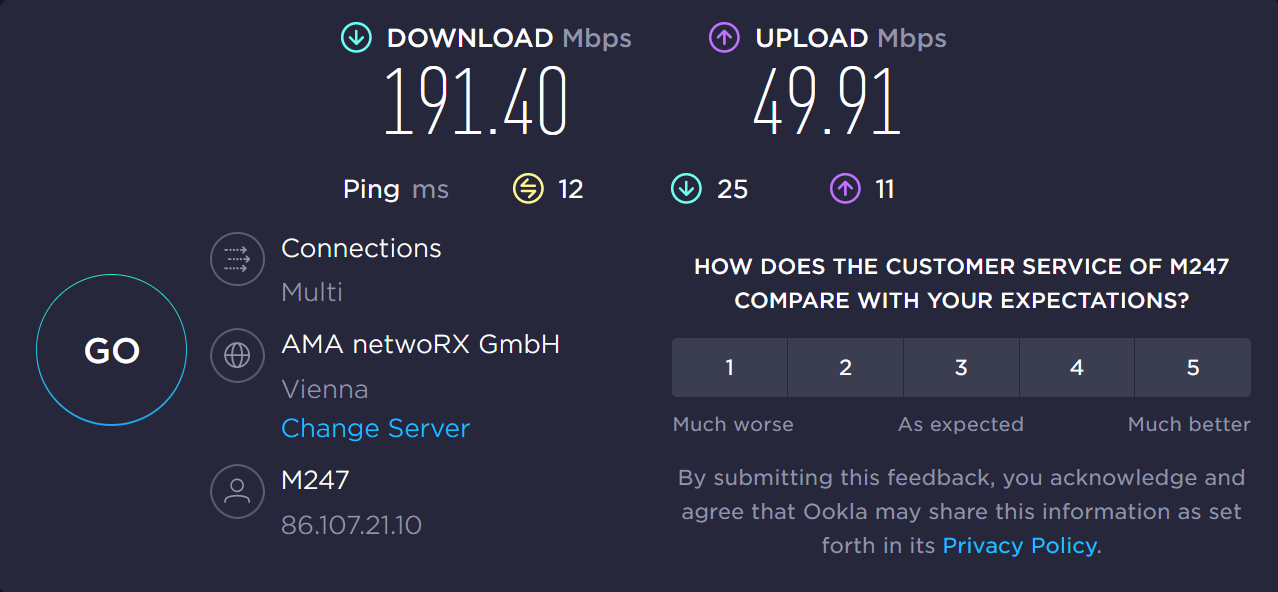Viewport: 1278px width, 592px height.
Task: Click the teal download ping icon
Action: 686,188
